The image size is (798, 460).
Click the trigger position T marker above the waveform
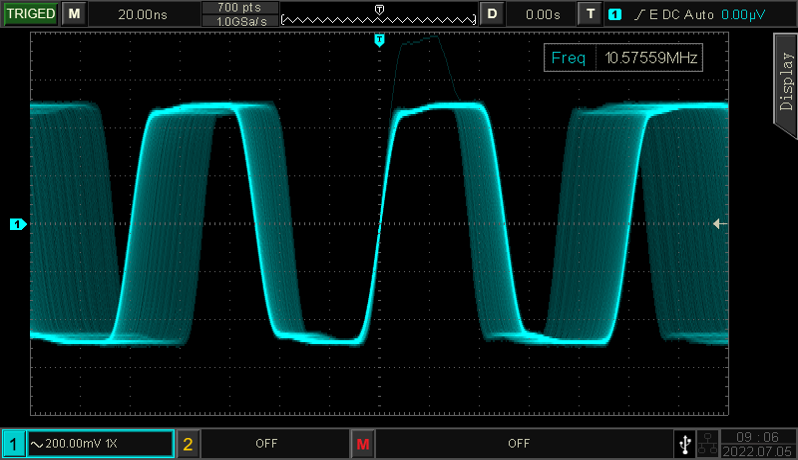coord(379,40)
